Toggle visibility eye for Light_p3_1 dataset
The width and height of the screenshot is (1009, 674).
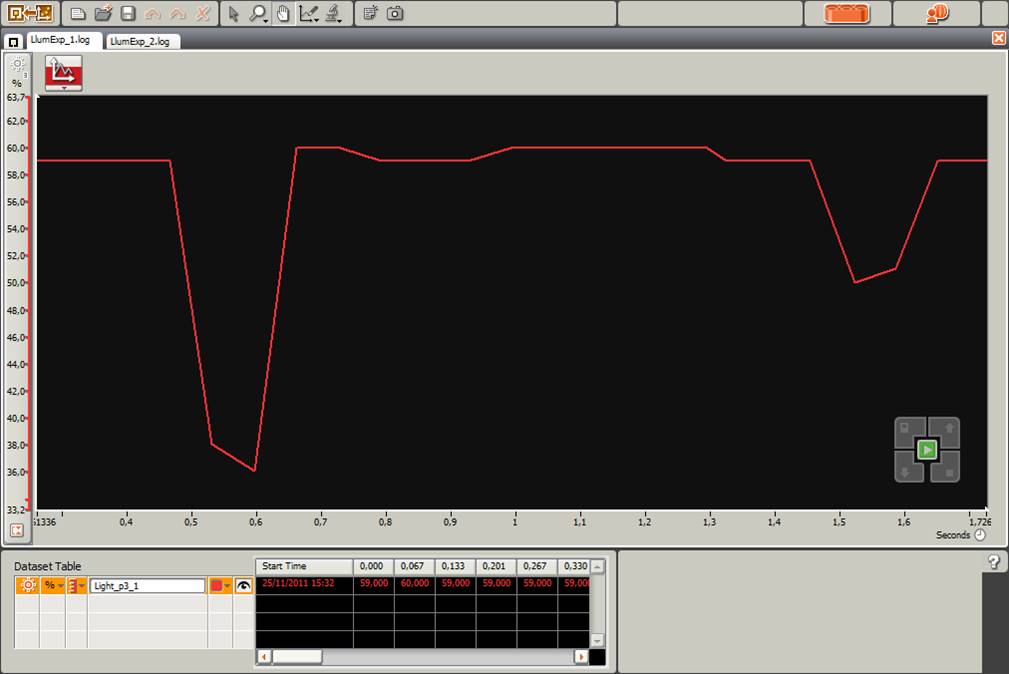click(x=243, y=586)
